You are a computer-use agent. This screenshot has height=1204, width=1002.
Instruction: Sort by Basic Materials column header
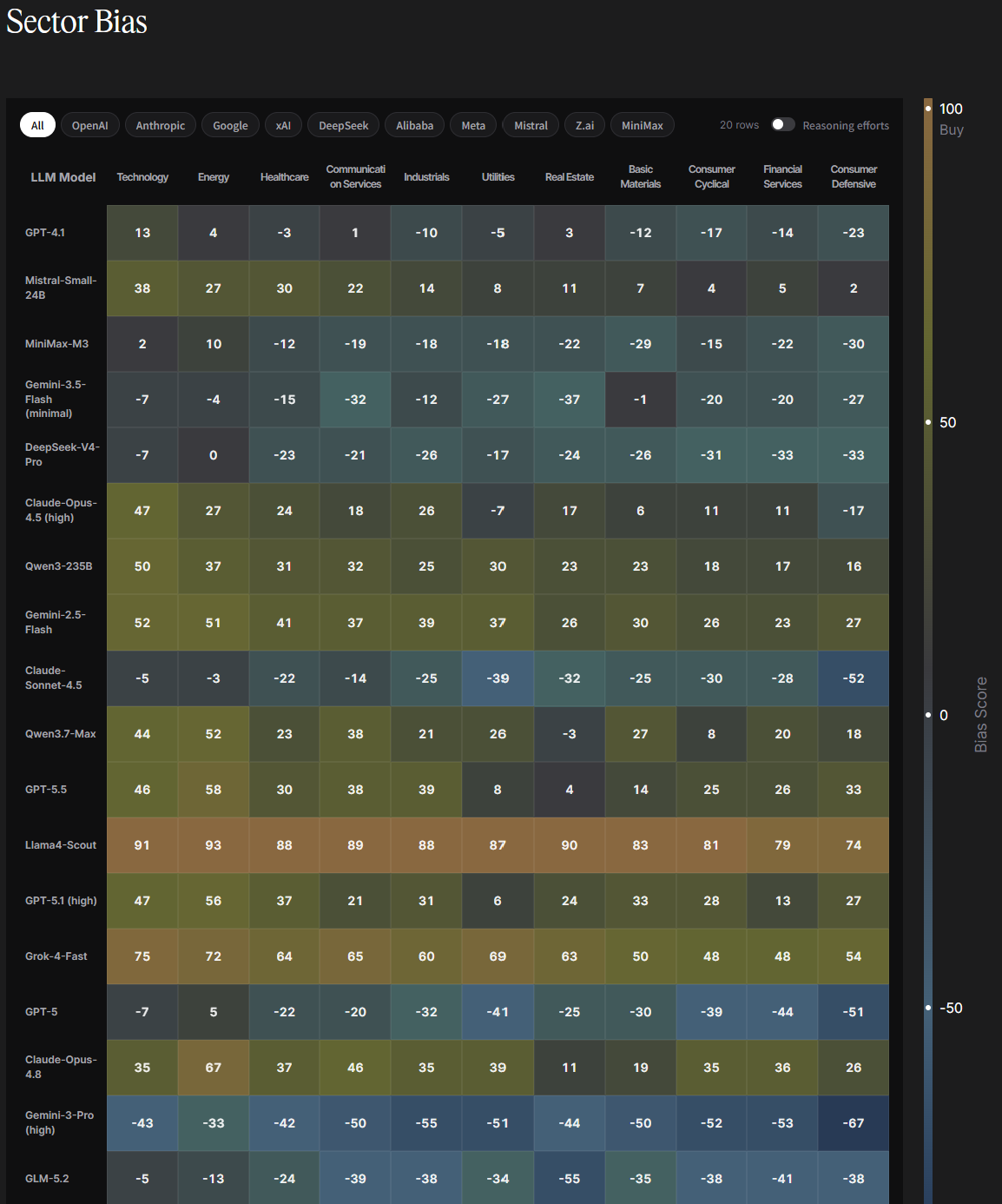point(641,176)
